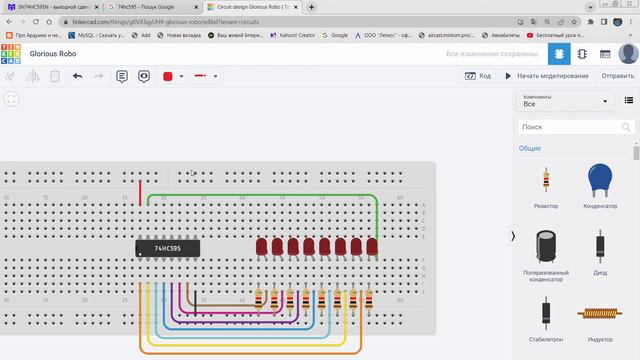Click the Отправить button
This screenshot has height=360, width=640.
pyautogui.click(x=618, y=76)
